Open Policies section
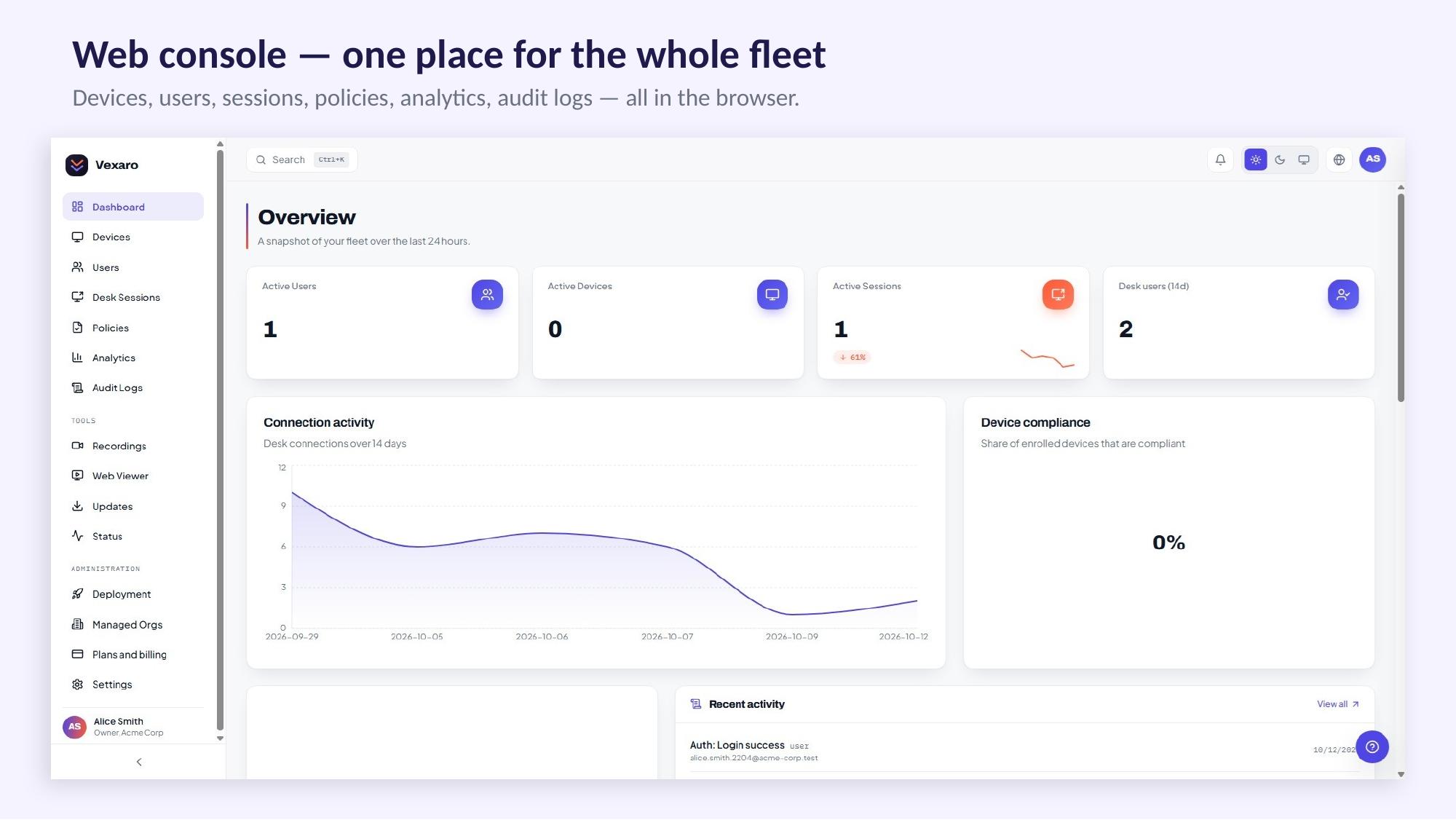Screen dimensions: 1456x820 click(x=133, y=328)
